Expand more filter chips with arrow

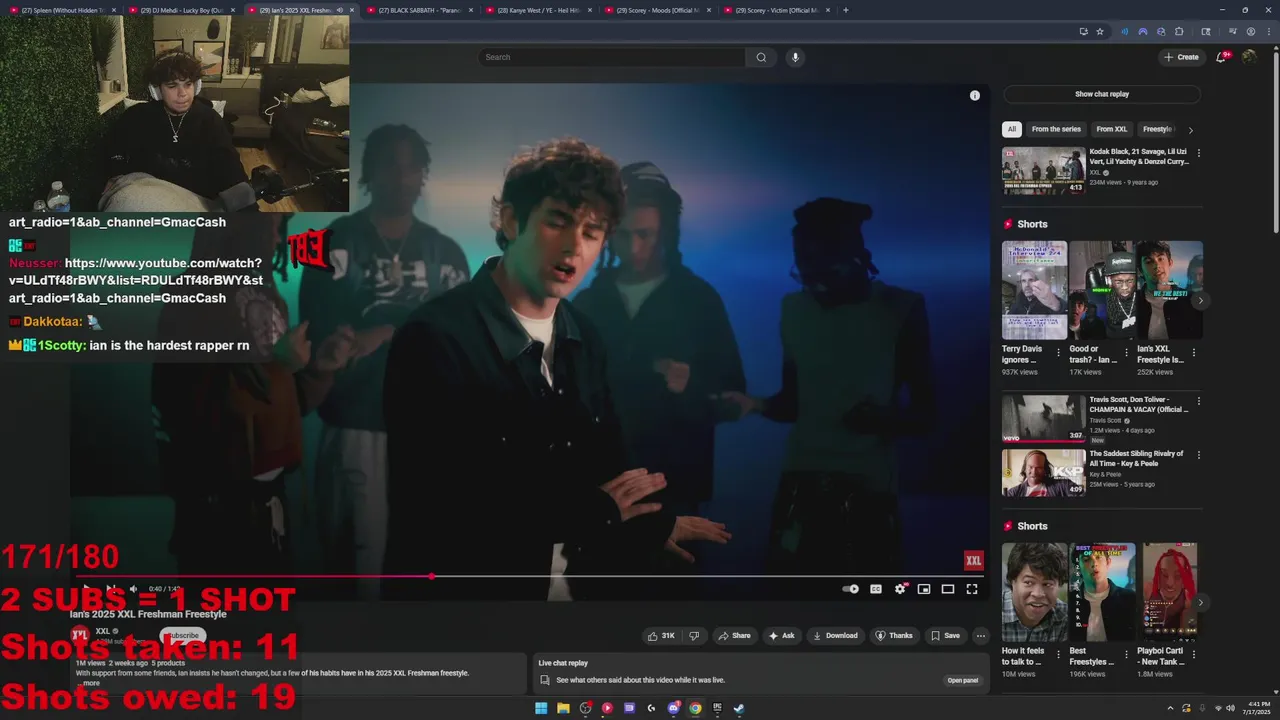click(x=1190, y=130)
